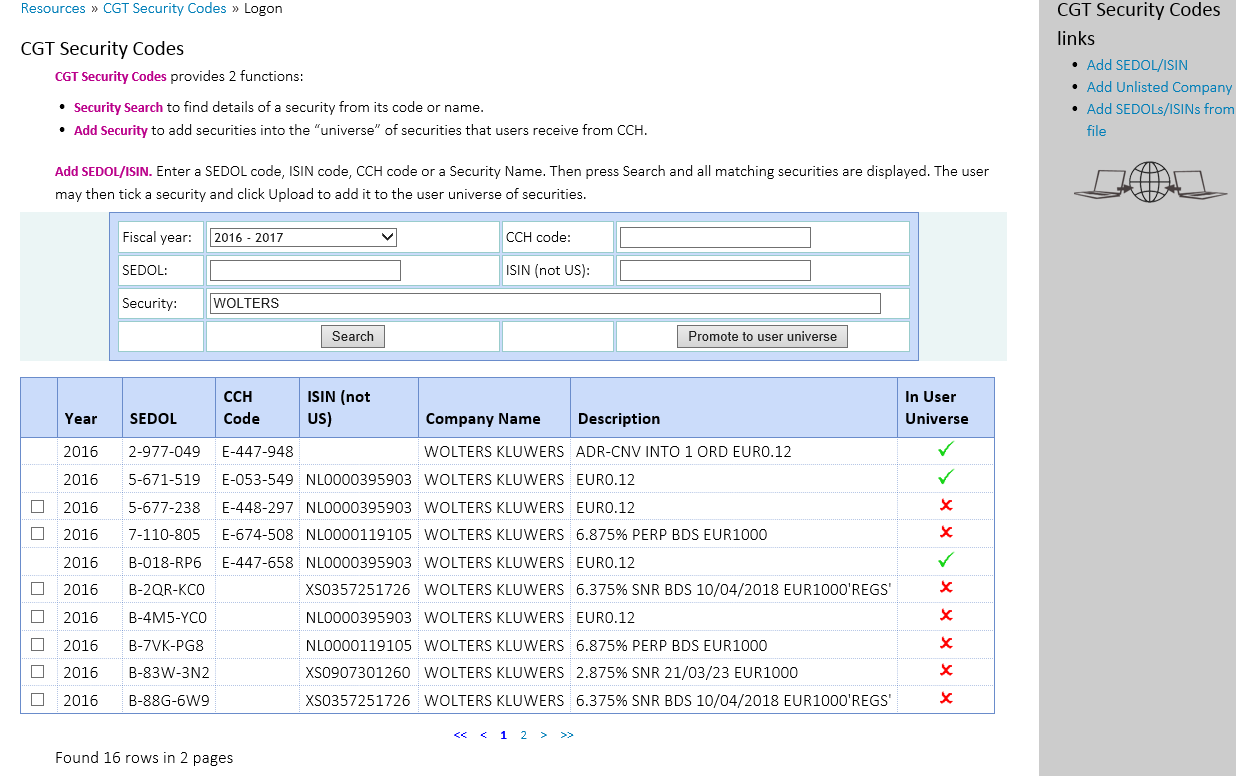Go to results page 2

coord(523,735)
